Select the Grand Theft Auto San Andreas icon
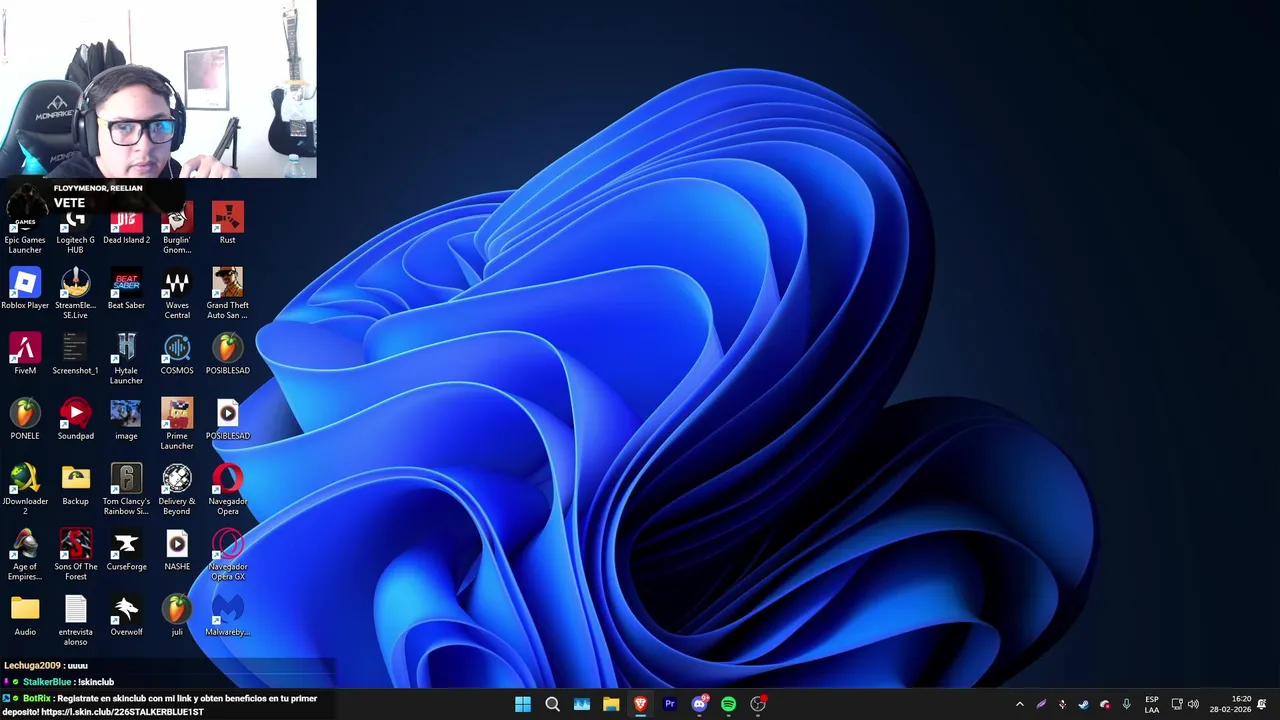This screenshot has height=720, width=1280. click(228, 292)
